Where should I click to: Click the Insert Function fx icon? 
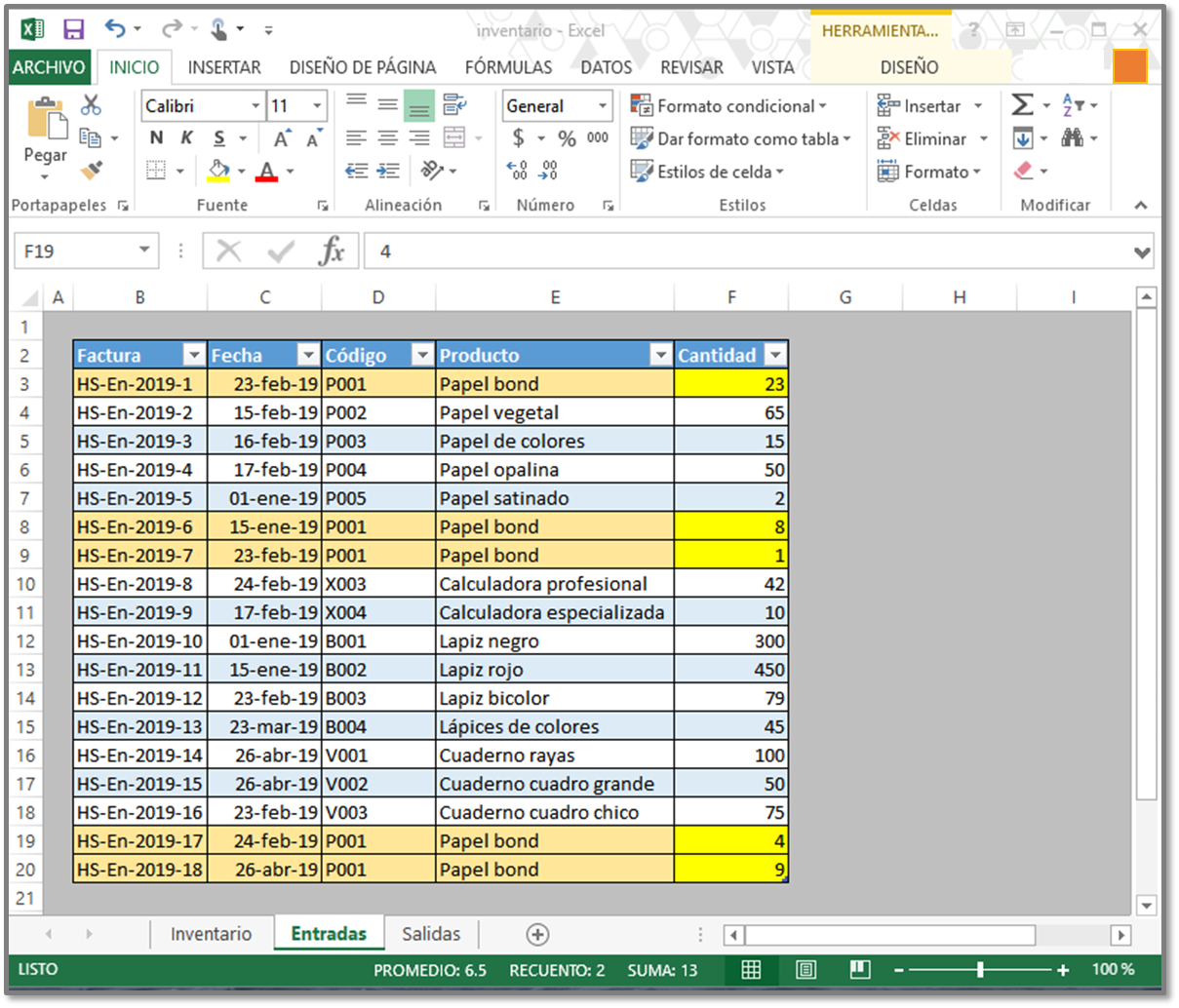(332, 252)
